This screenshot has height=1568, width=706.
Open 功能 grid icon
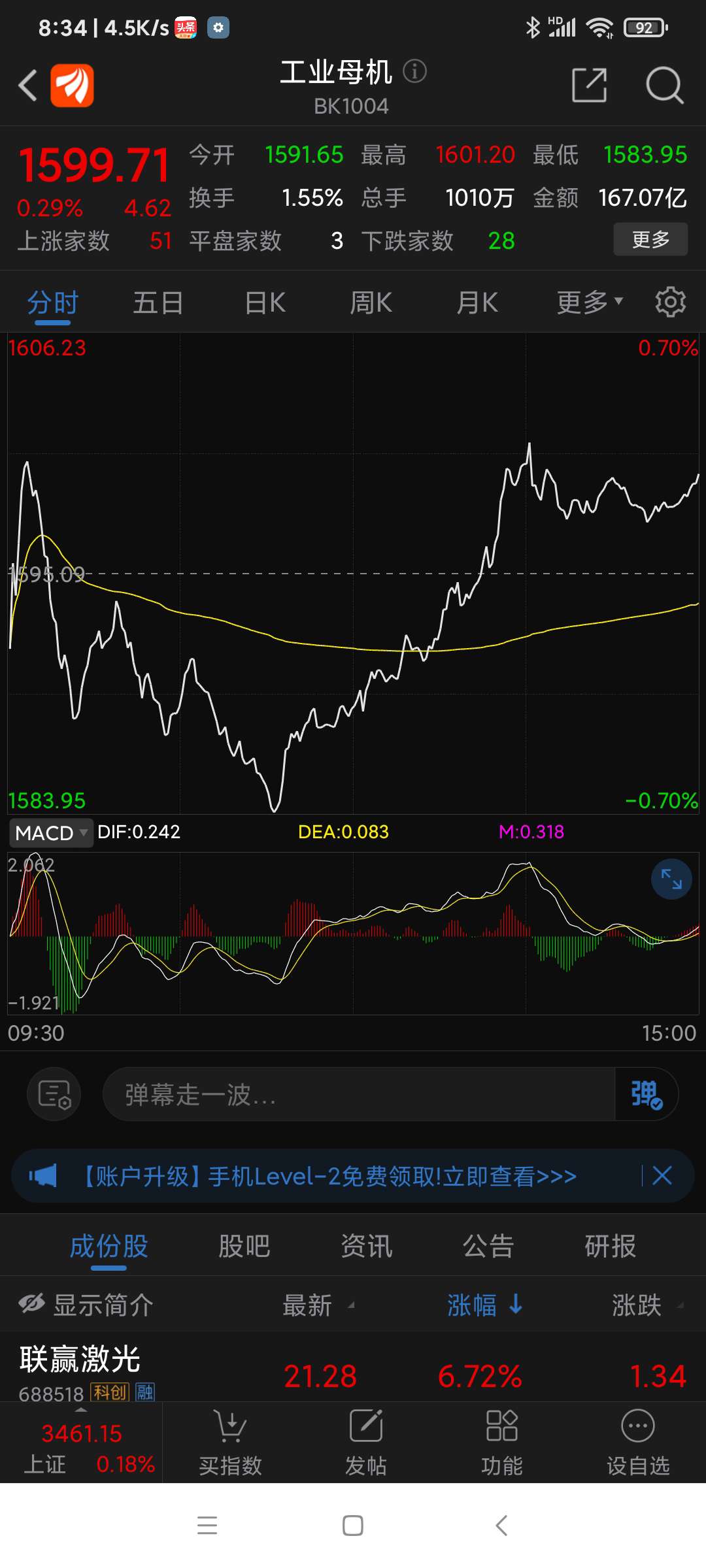pyautogui.click(x=502, y=1426)
